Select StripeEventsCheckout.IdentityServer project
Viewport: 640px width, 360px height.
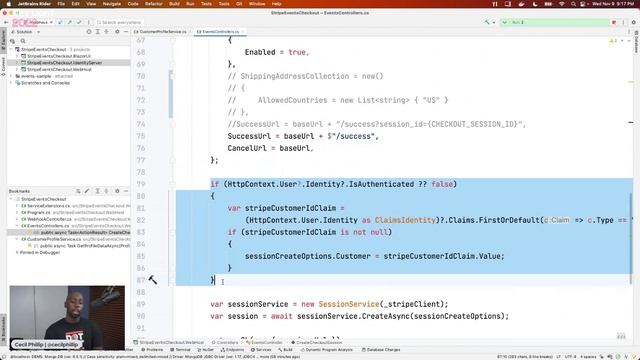[x=68, y=63]
